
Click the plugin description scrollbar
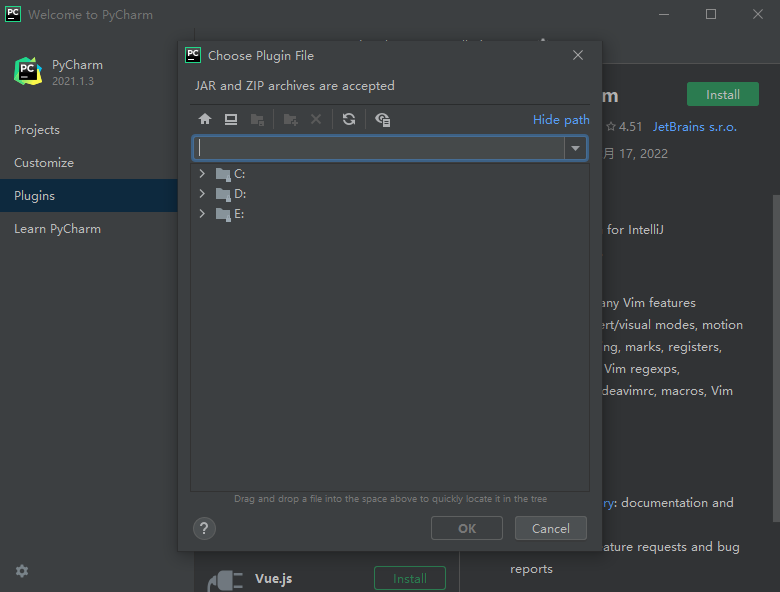click(776, 358)
